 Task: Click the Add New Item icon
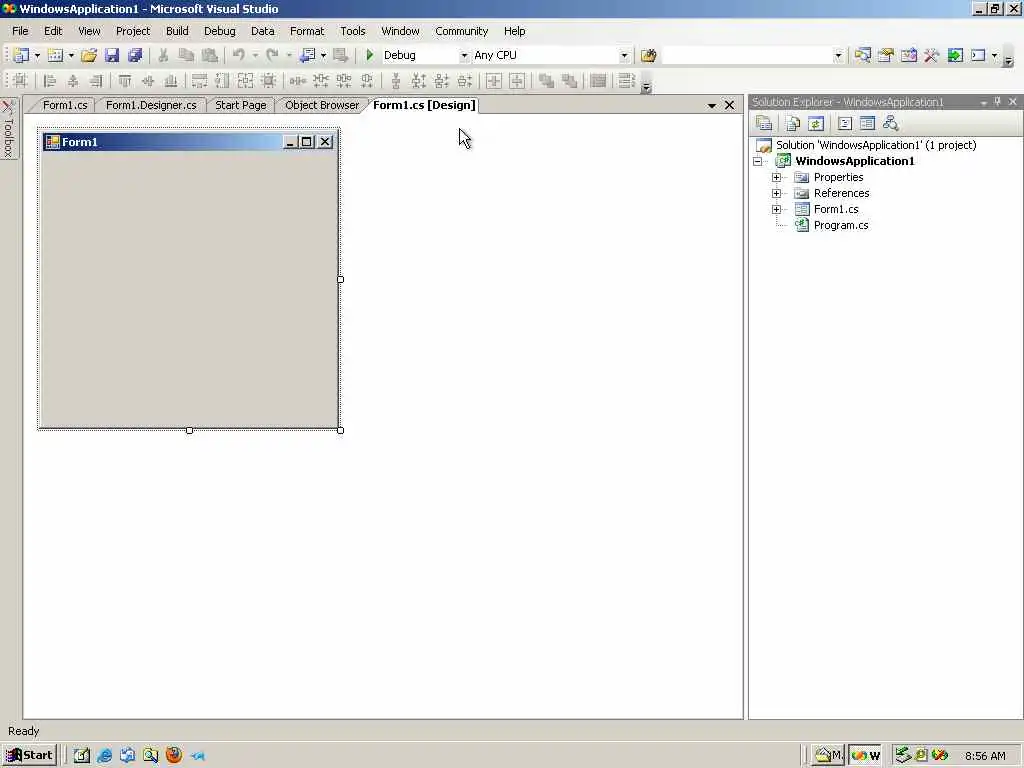pyautogui.click(x=56, y=56)
